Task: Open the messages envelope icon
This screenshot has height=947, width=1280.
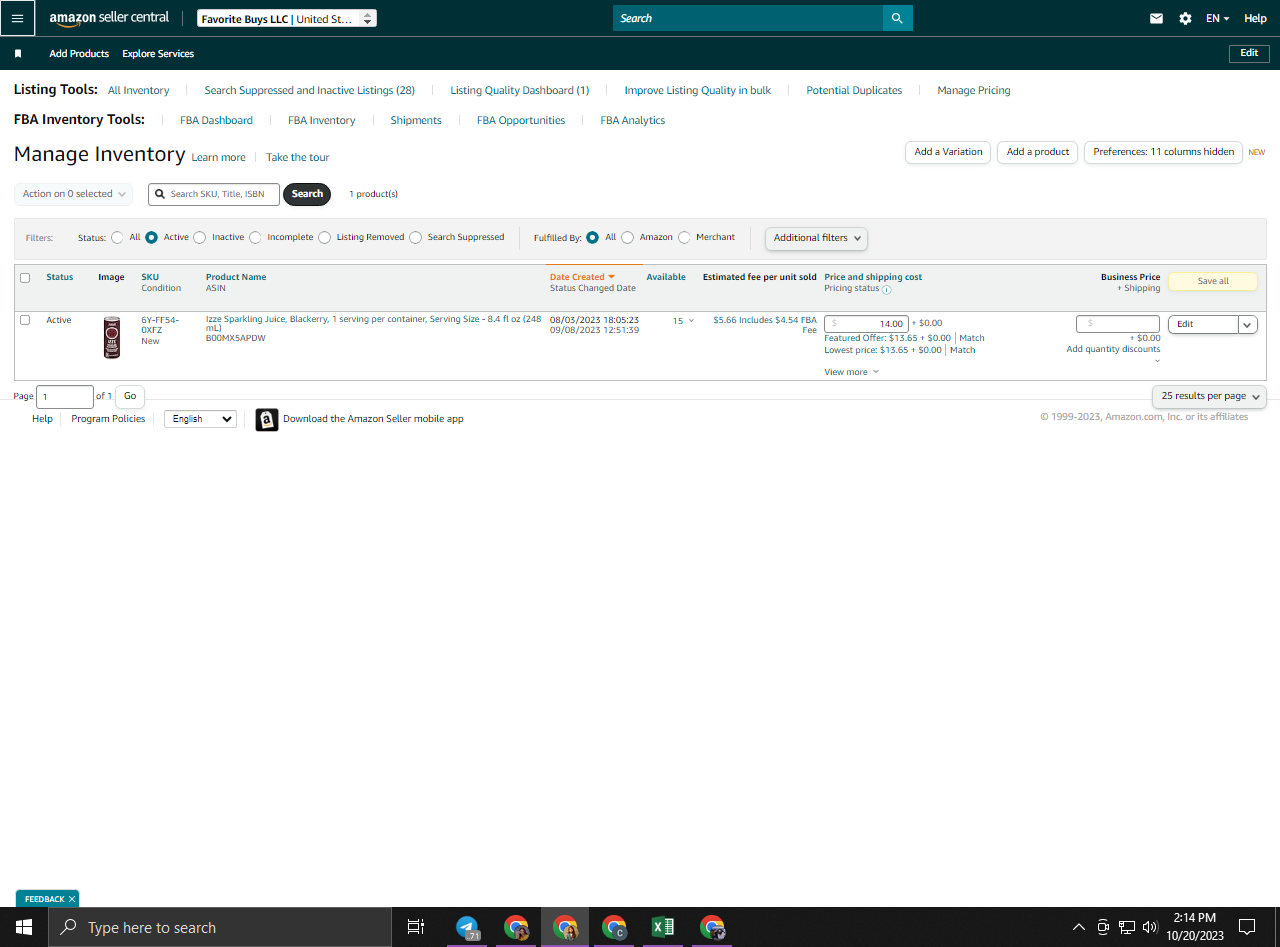Action: [1156, 18]
